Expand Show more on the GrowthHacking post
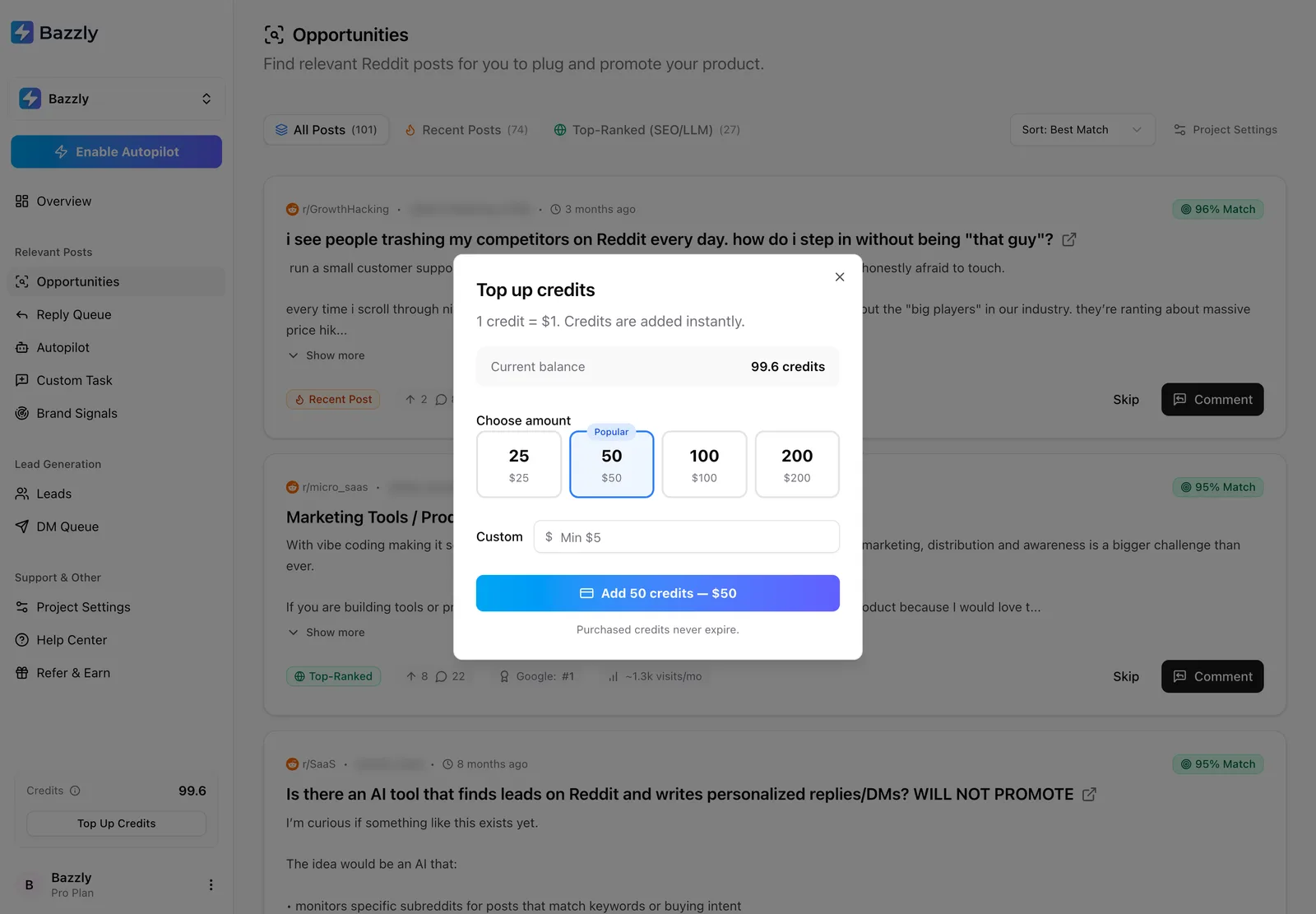 click(x=327, y=356)
